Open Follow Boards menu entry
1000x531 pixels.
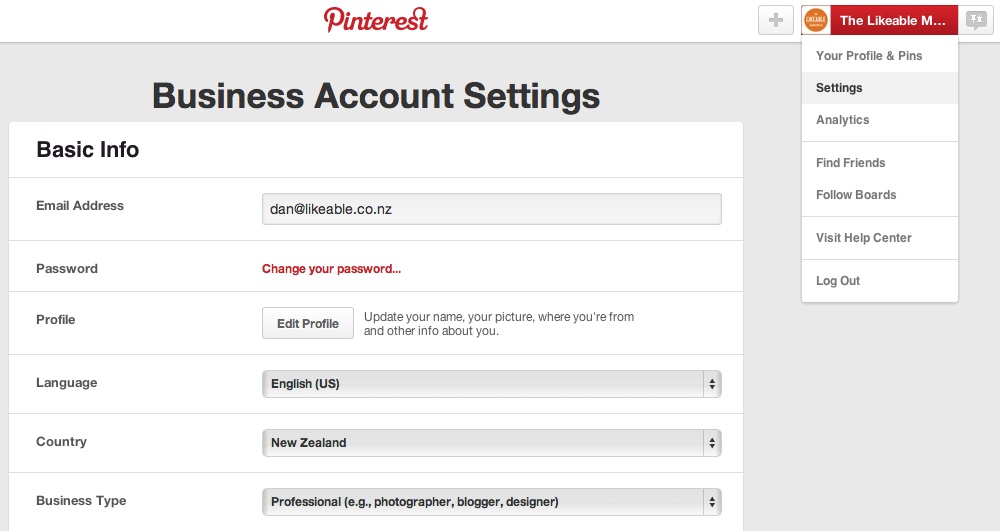(856, 194)
